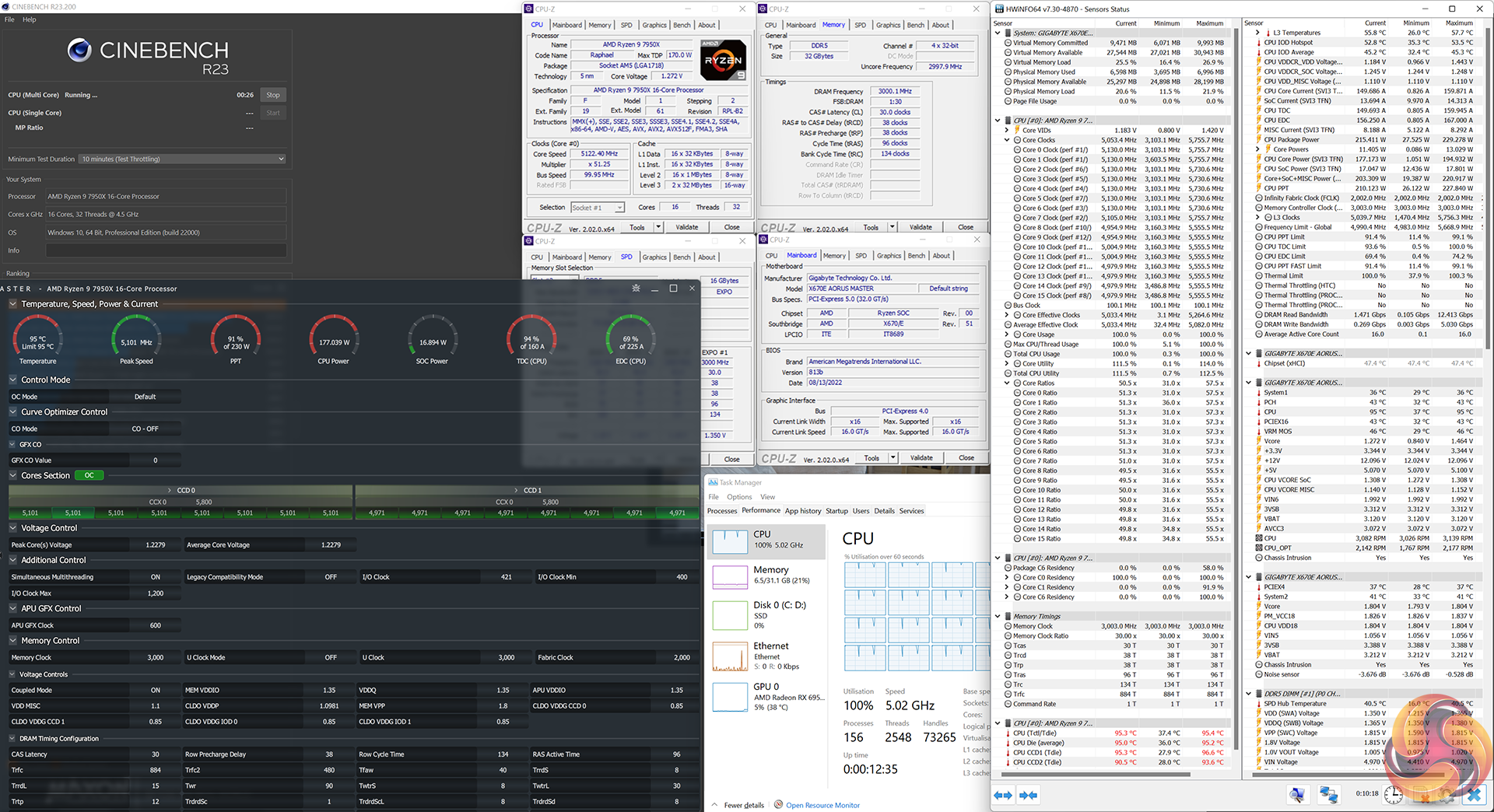Expand Core VIDs node in HWiNFO
1494x812 pixels.
point(1008,131)
